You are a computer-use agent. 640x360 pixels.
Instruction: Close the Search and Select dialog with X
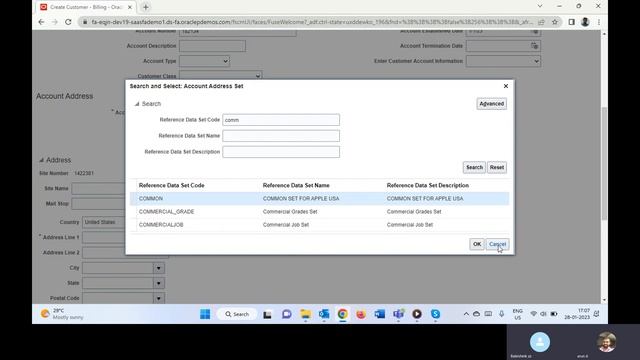pyautogui.click(x=506, y=86)
